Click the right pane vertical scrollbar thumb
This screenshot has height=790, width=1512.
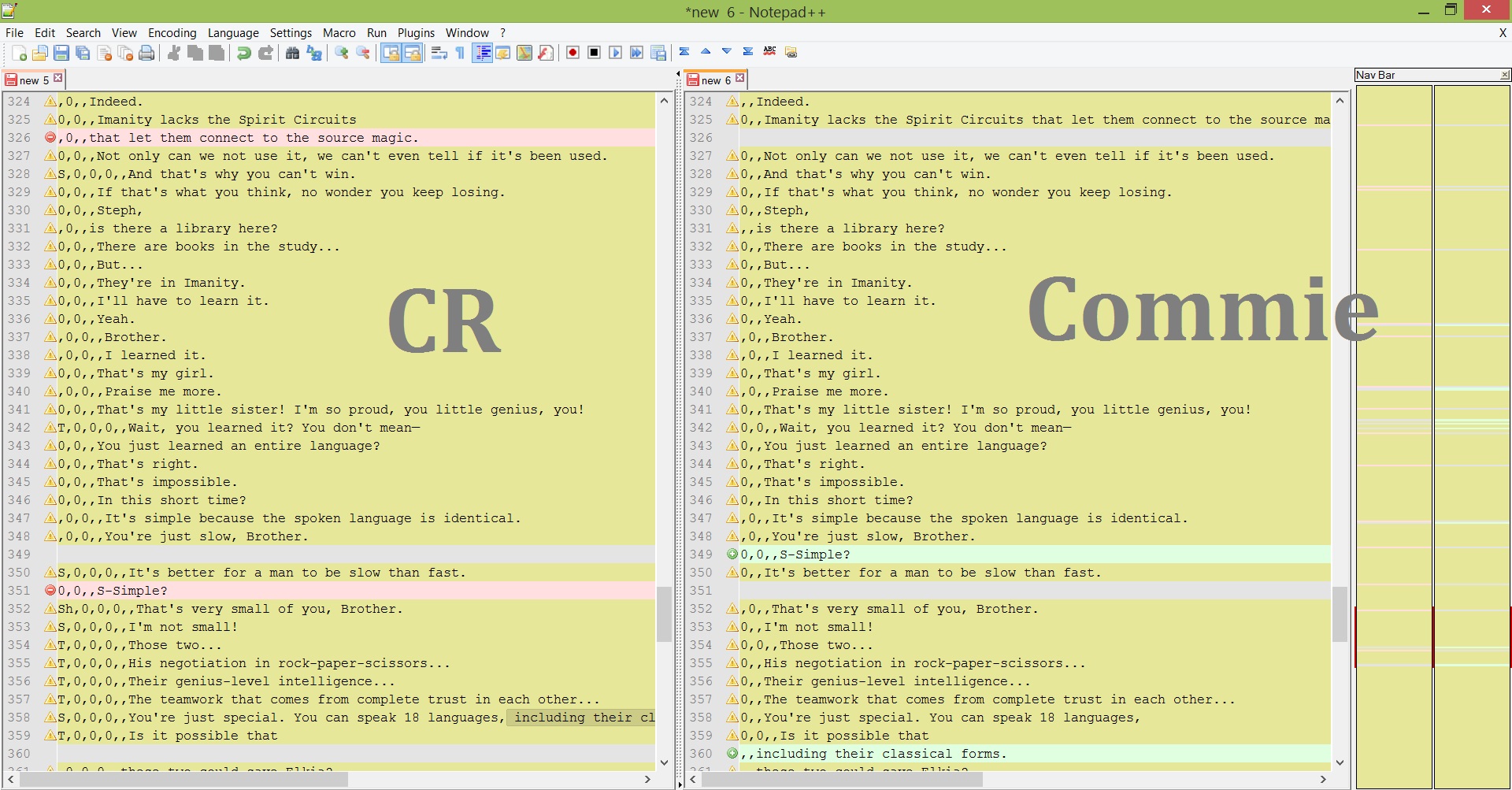click(x=1340, y=614)
